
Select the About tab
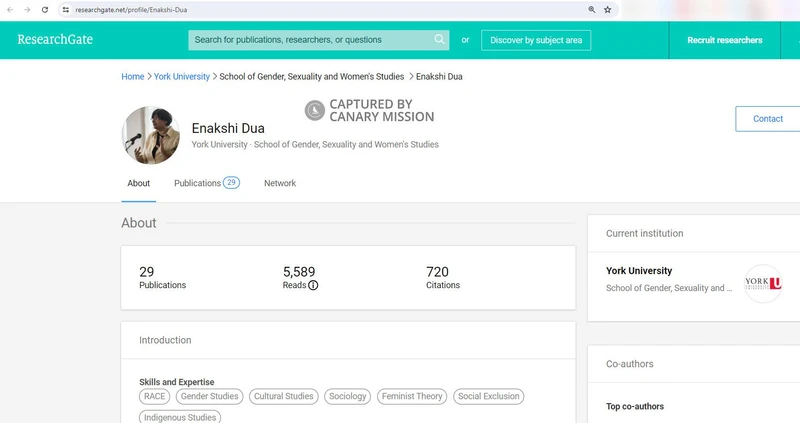click(x=138, y=183)
